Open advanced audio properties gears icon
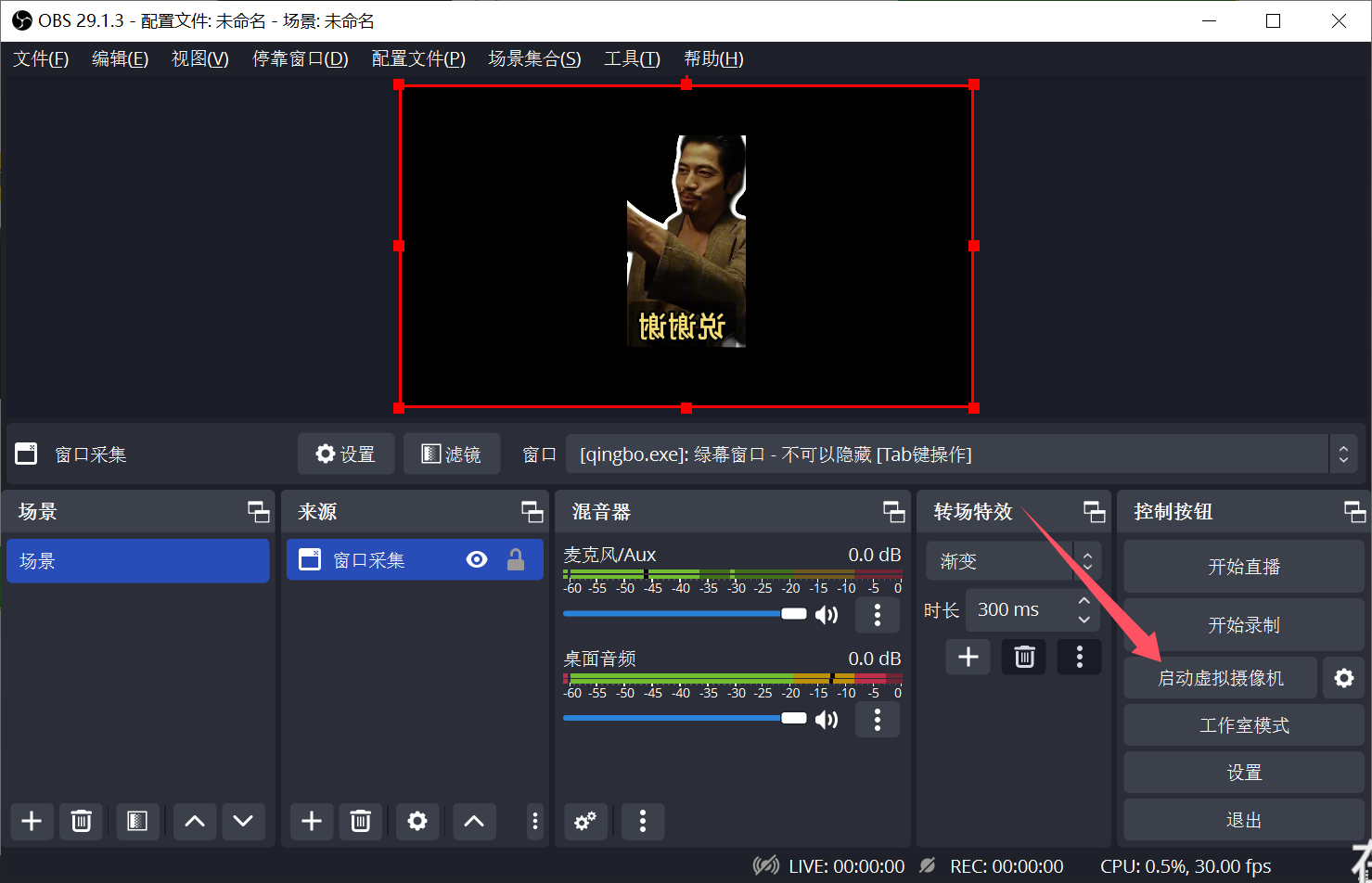Screen dimensions: 1372x883 point(585,821)
